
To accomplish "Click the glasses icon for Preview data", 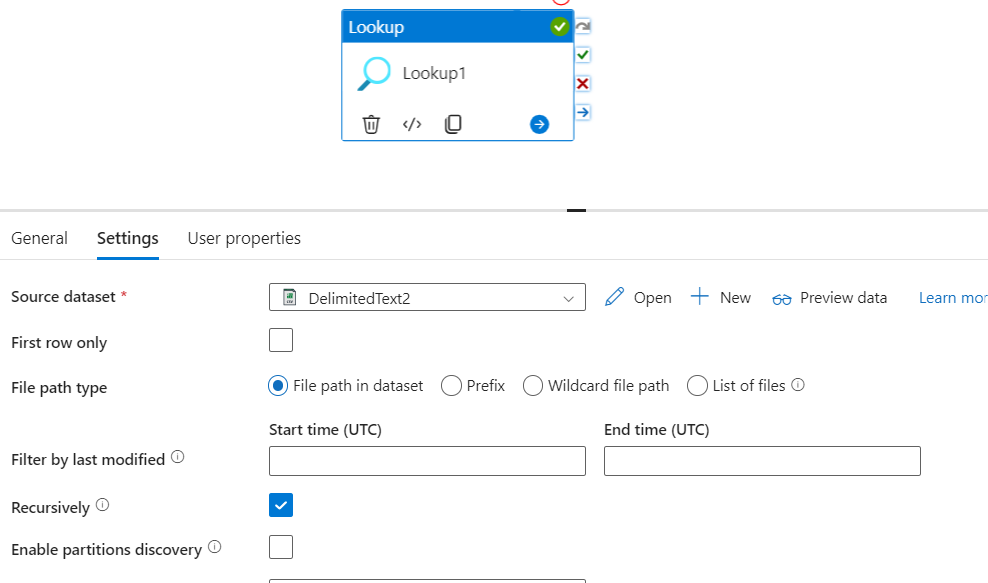I will click(781, 299).
